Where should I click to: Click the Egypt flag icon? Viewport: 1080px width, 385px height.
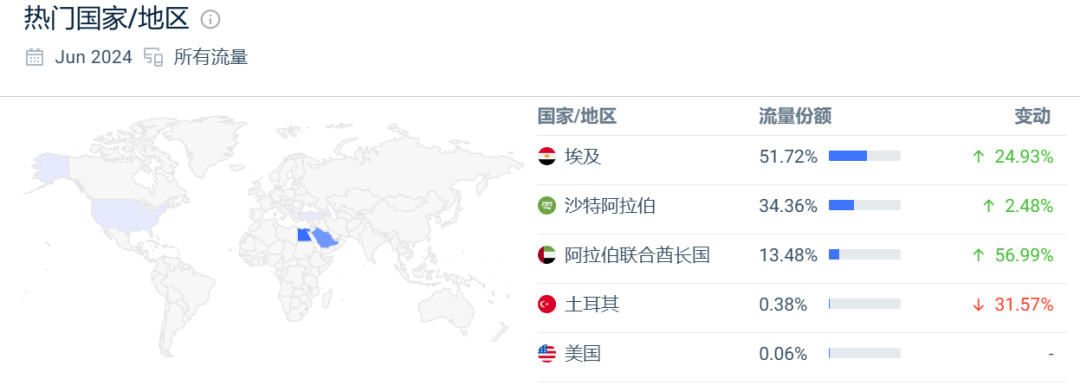[547, 156]
